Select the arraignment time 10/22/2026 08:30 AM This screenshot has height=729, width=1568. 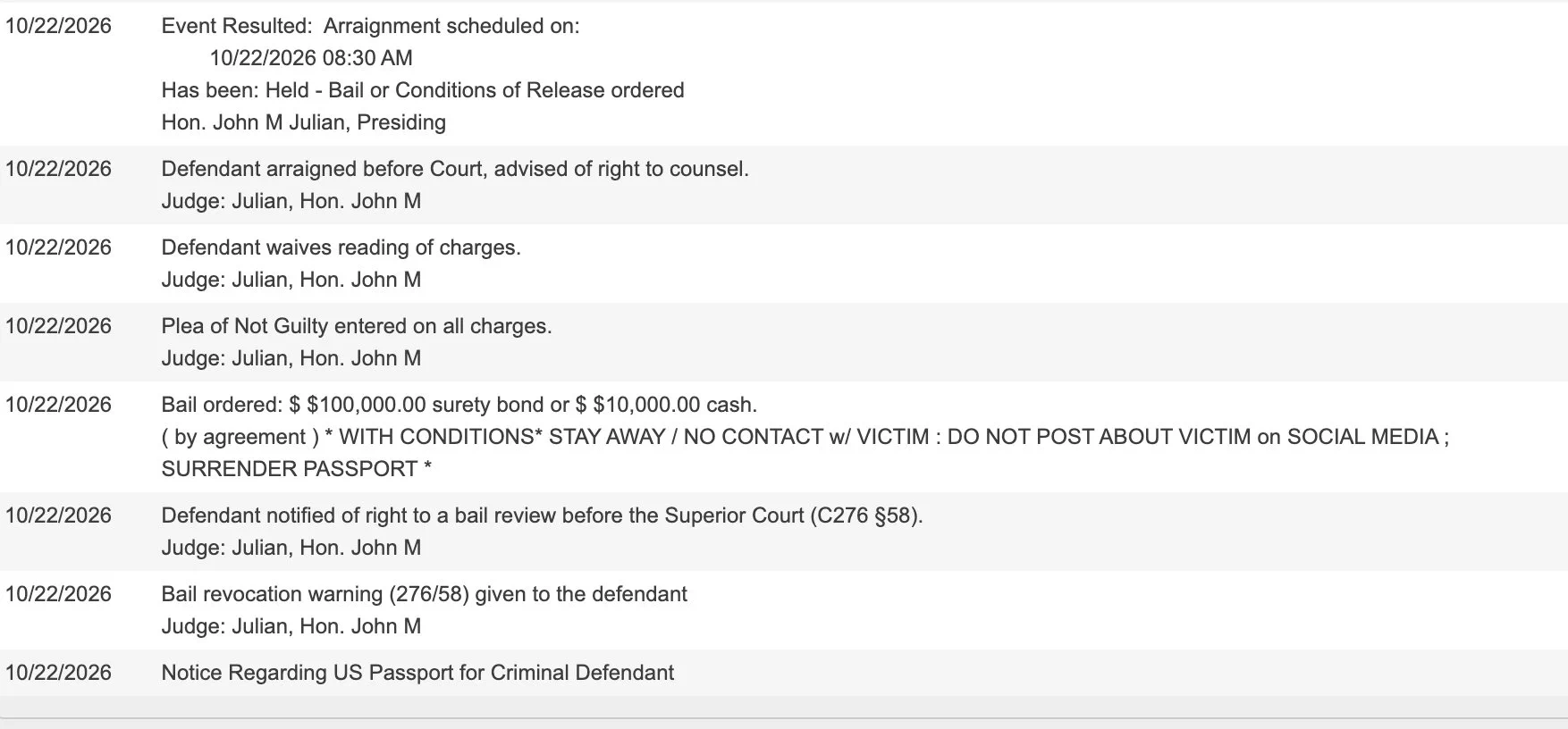pos(311,58)
